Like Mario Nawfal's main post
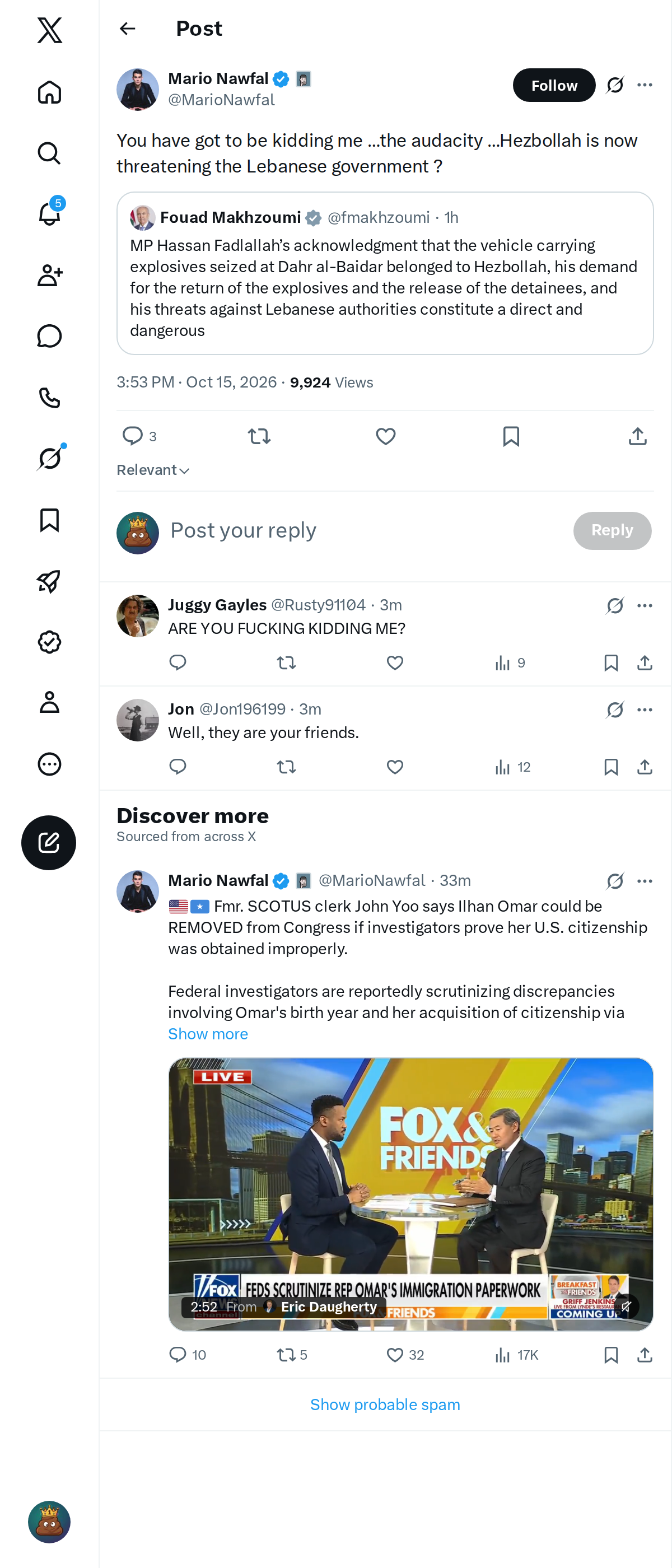Image resolution: width=672 pixels, height=1568 pixels. coord(385,436)
